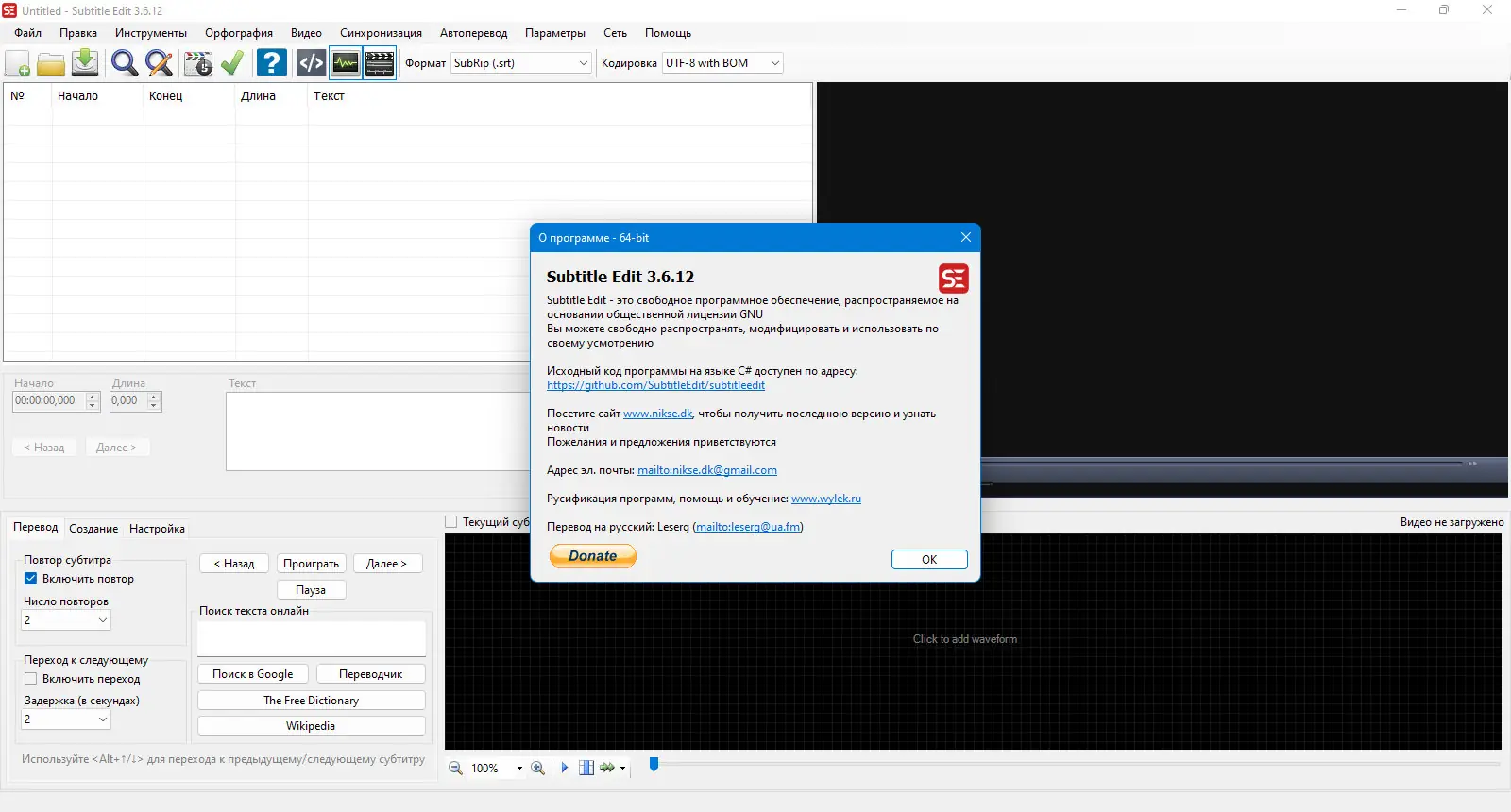Image resolution: width=1511 pixels, height=812 pixels.
Task: Click the video player progress bar
Action: (x=1223, y=464)
